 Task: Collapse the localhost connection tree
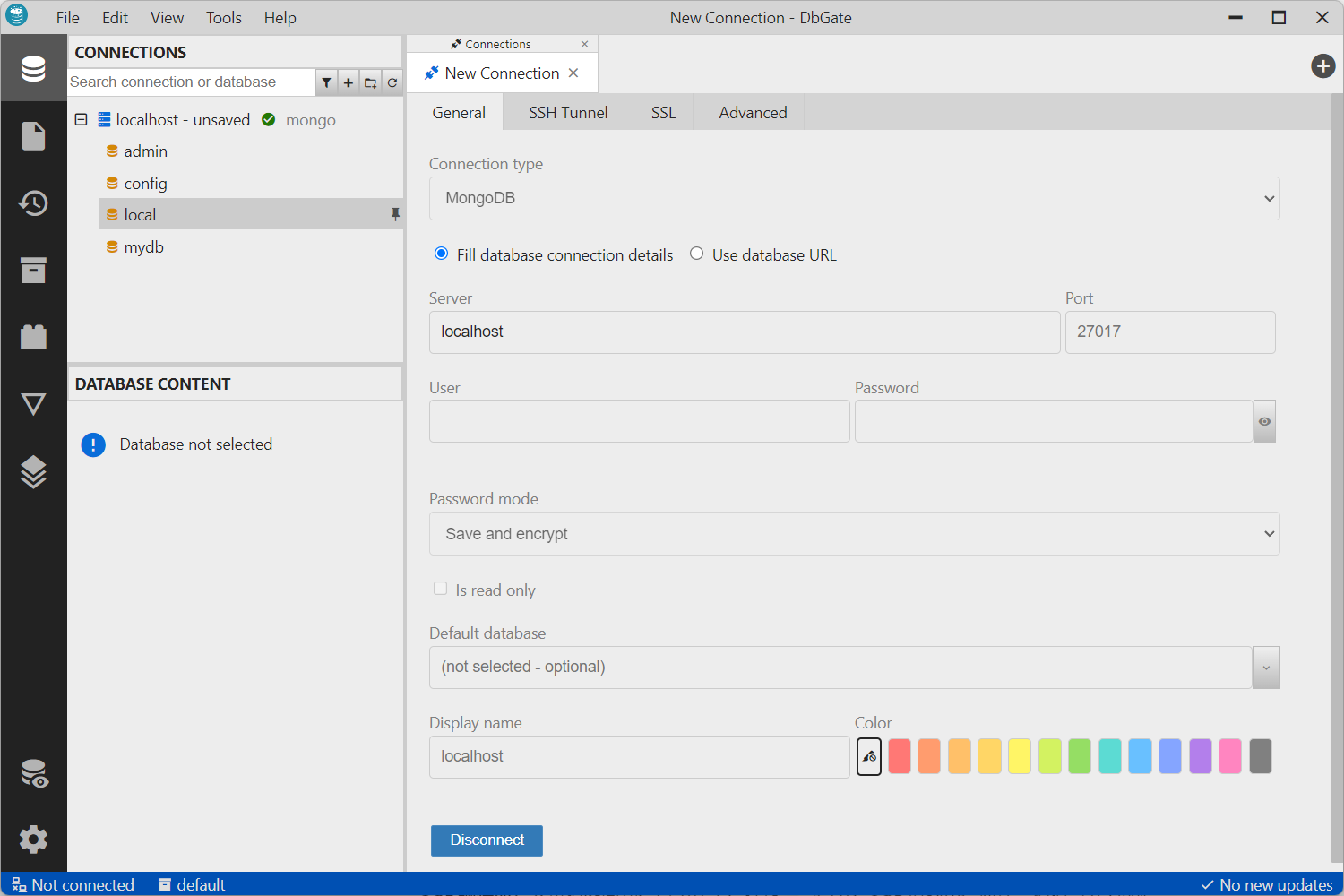[81, 119]
